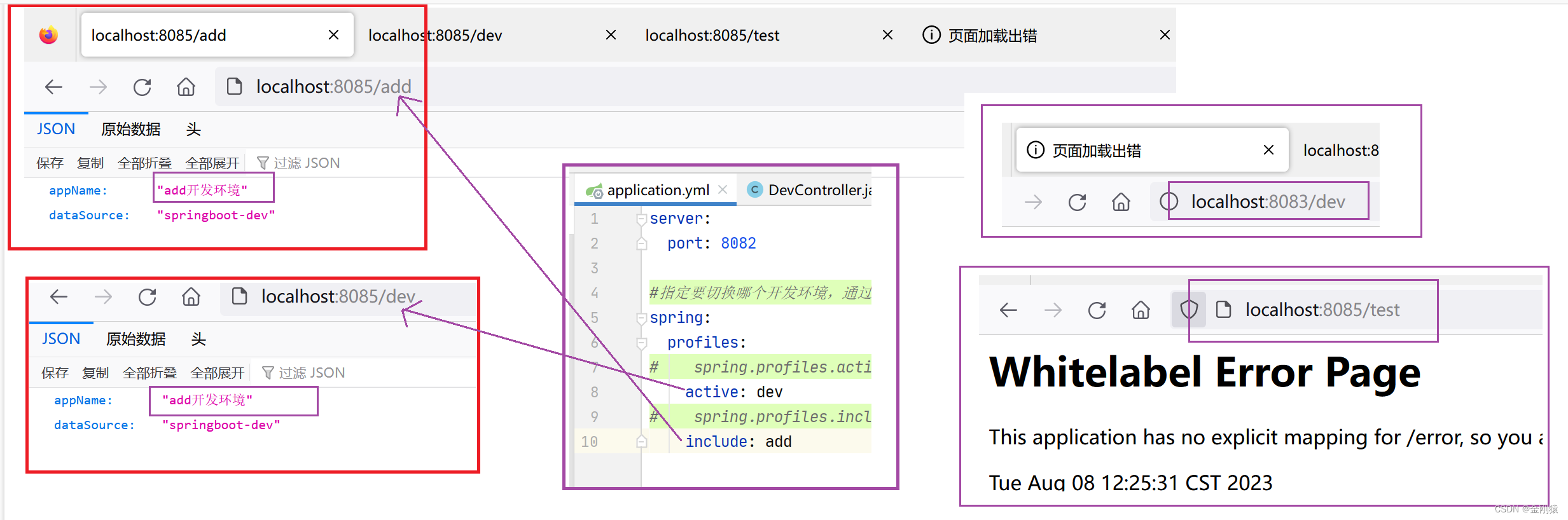Close the 页面加载出错 tab in the top tab bar
This screenshot has height=520, width=1568.
point(1165,35)
